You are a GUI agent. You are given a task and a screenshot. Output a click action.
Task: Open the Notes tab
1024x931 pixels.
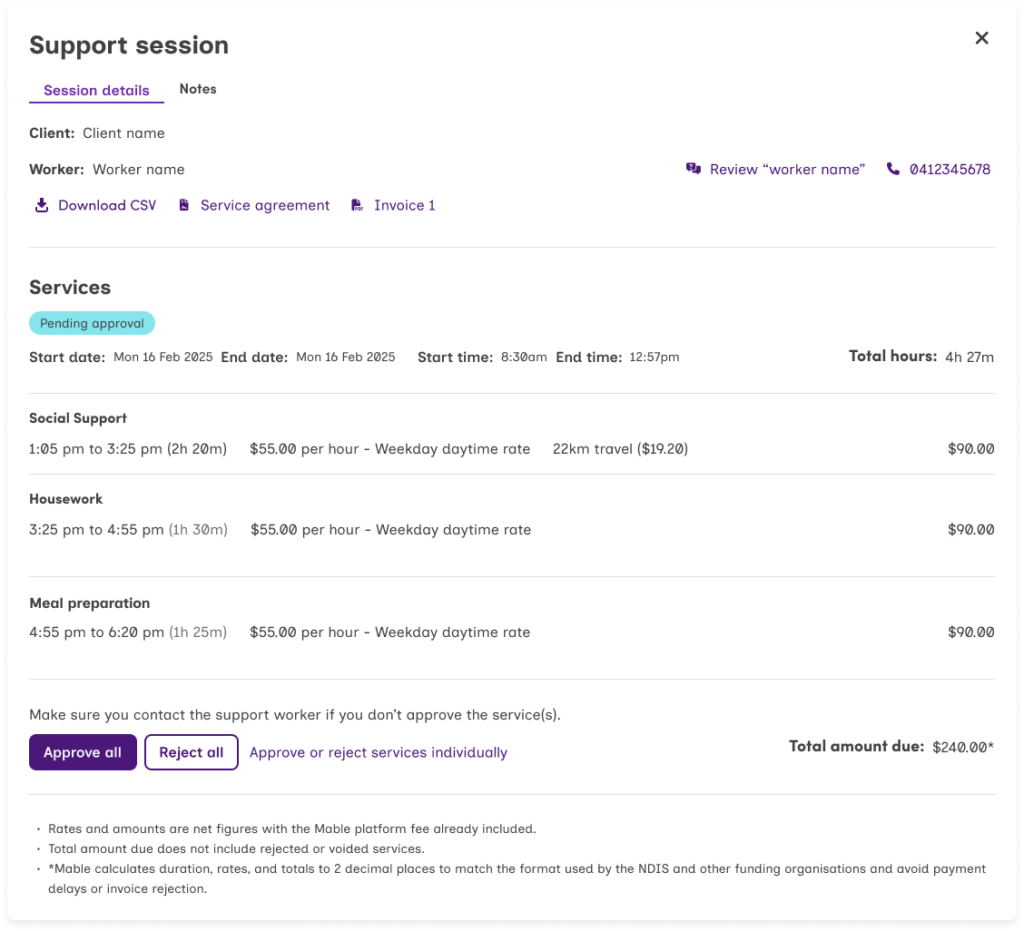point(198,89)
